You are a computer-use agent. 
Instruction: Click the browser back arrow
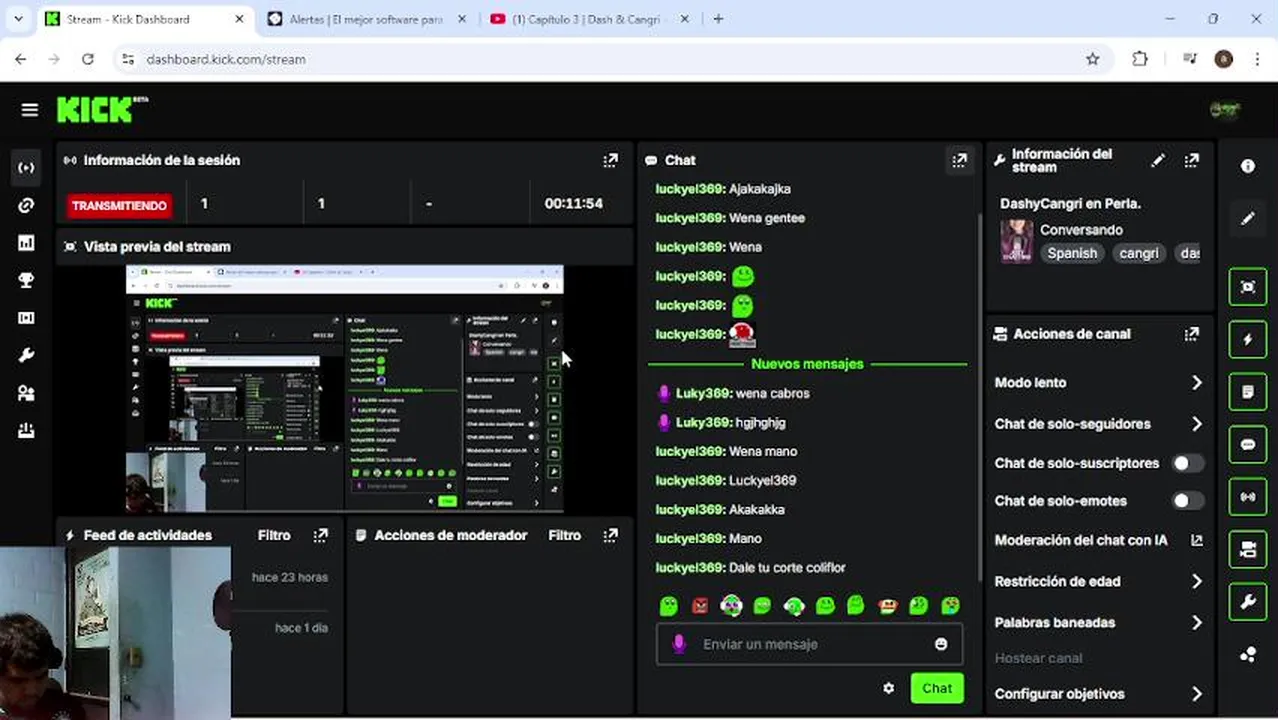21,59
